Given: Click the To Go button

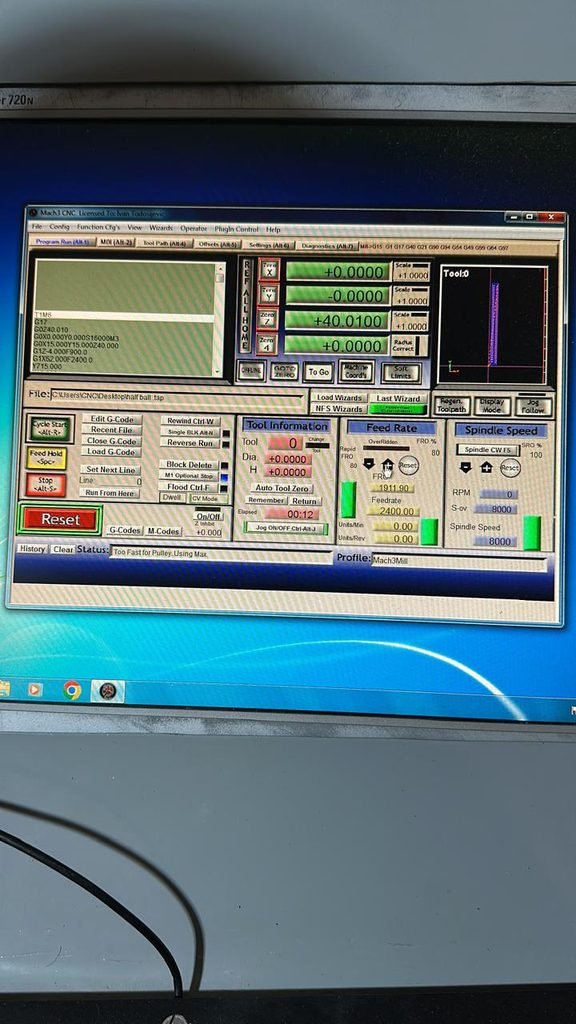Looking at the screenshot, I should (318, 372).
